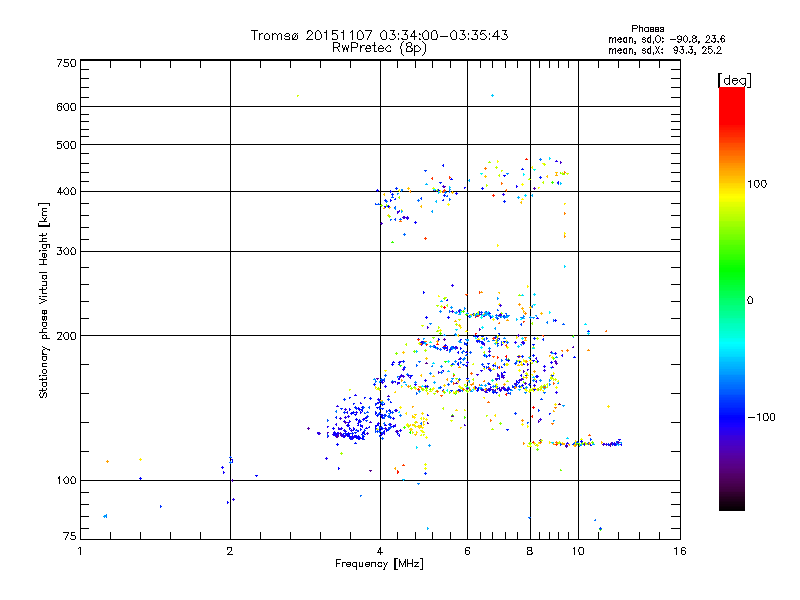Click the y-axis tick label '200'
Screen dimensions: 800x600
point(67,336)
